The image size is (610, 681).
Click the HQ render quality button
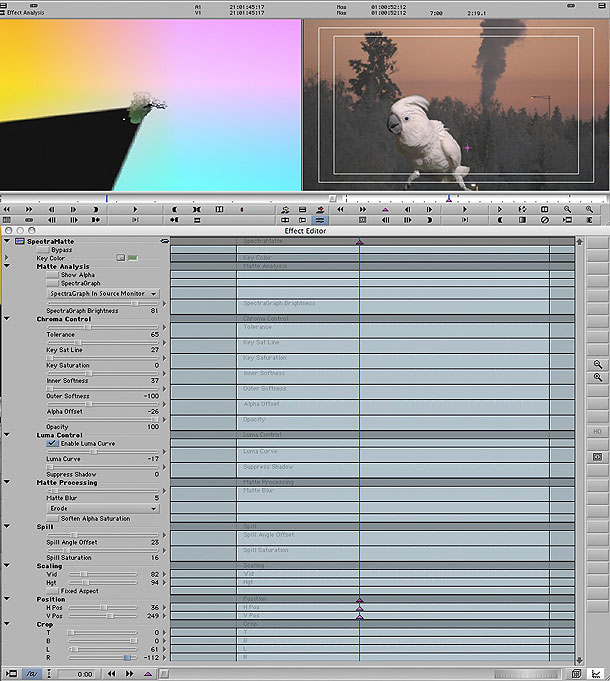[597, 431]
